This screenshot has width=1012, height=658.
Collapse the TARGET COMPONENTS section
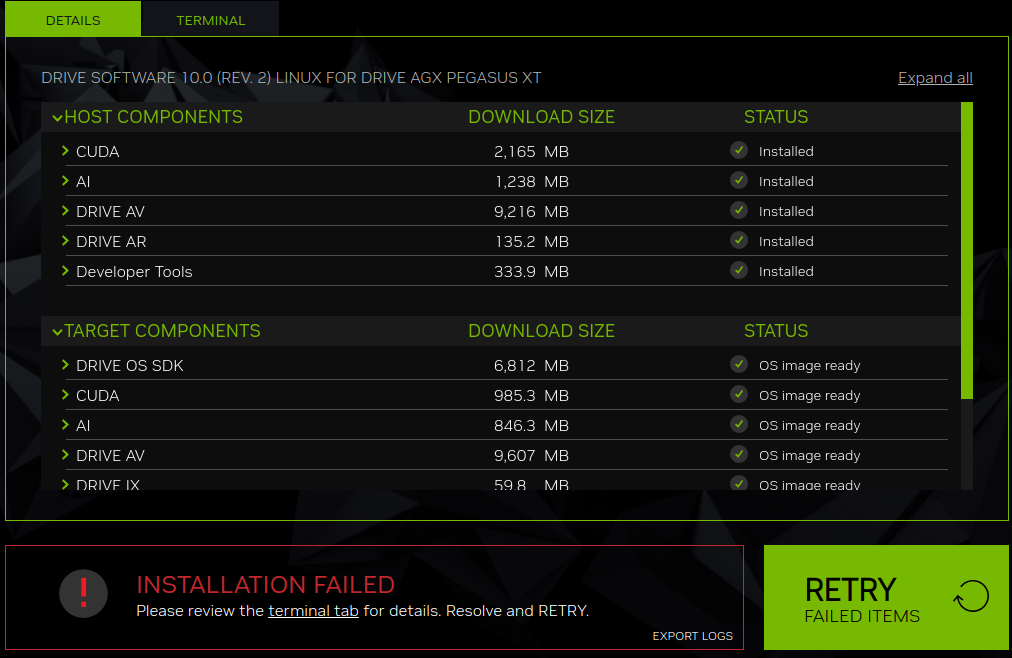click(57, 332)
